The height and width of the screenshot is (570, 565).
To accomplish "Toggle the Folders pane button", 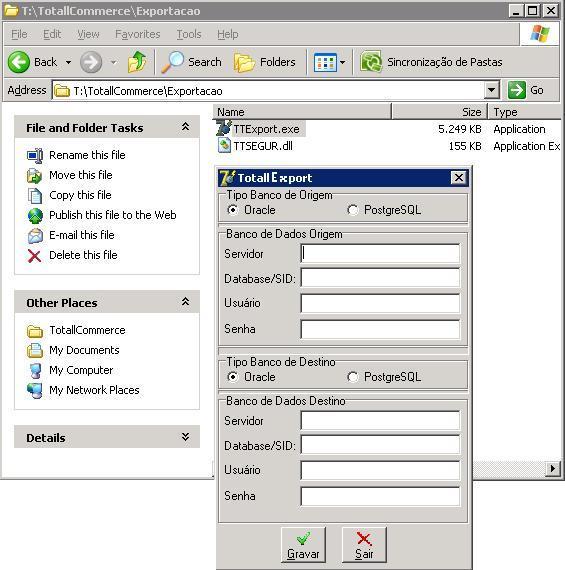I will point(265,62).
